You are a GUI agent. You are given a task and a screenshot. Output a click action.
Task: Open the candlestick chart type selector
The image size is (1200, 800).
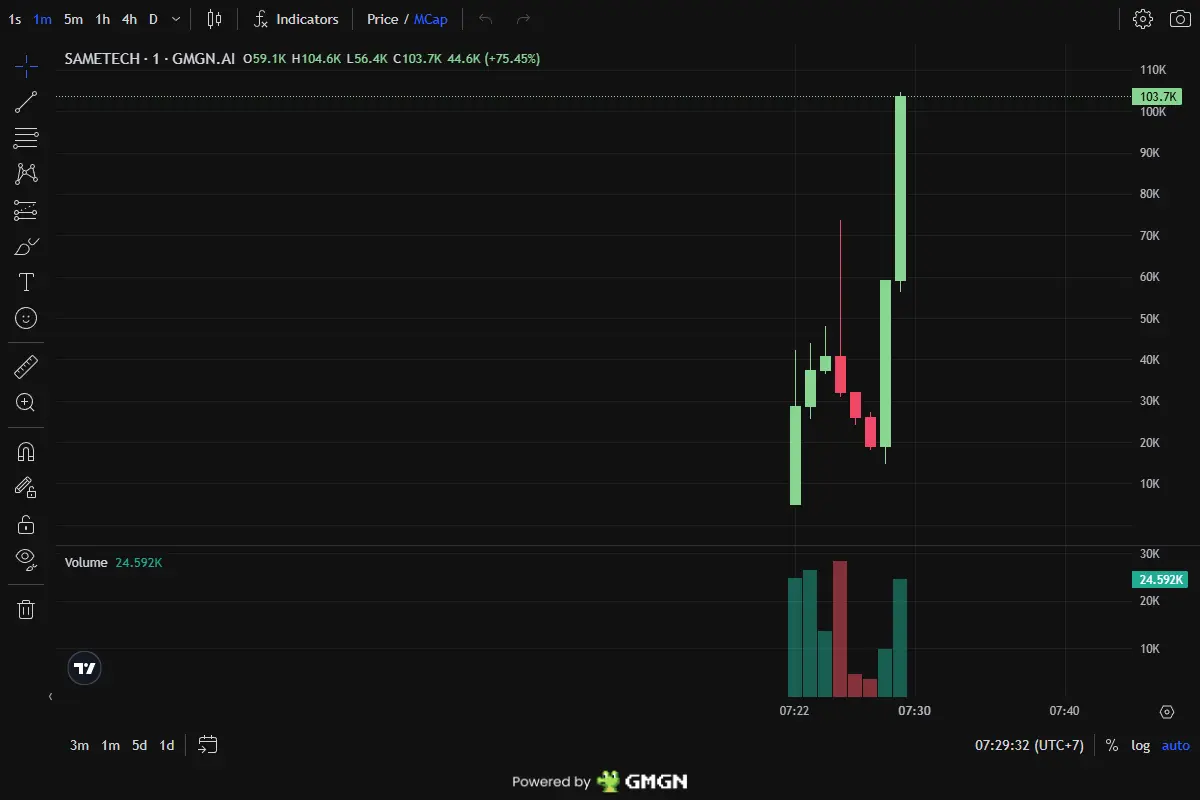point(215,19)
